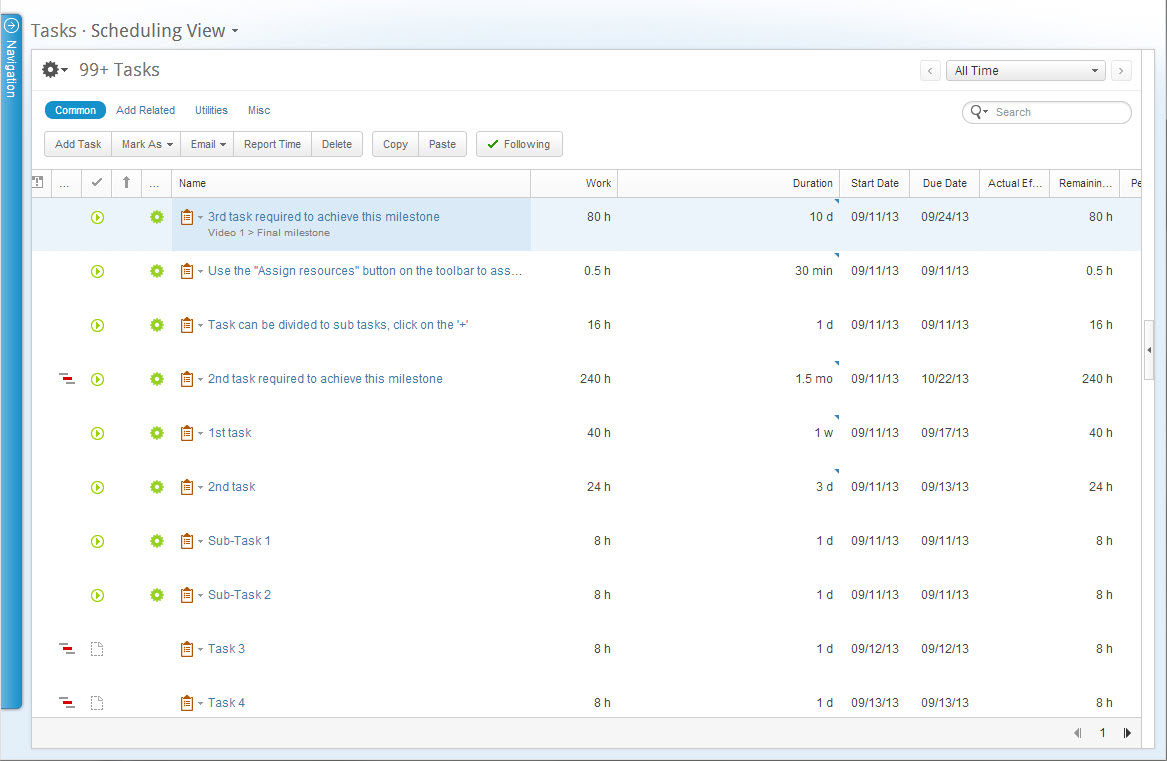Sort by the Name column header
This screenshot has height=761, width=1167.
(x=351, y=183)
